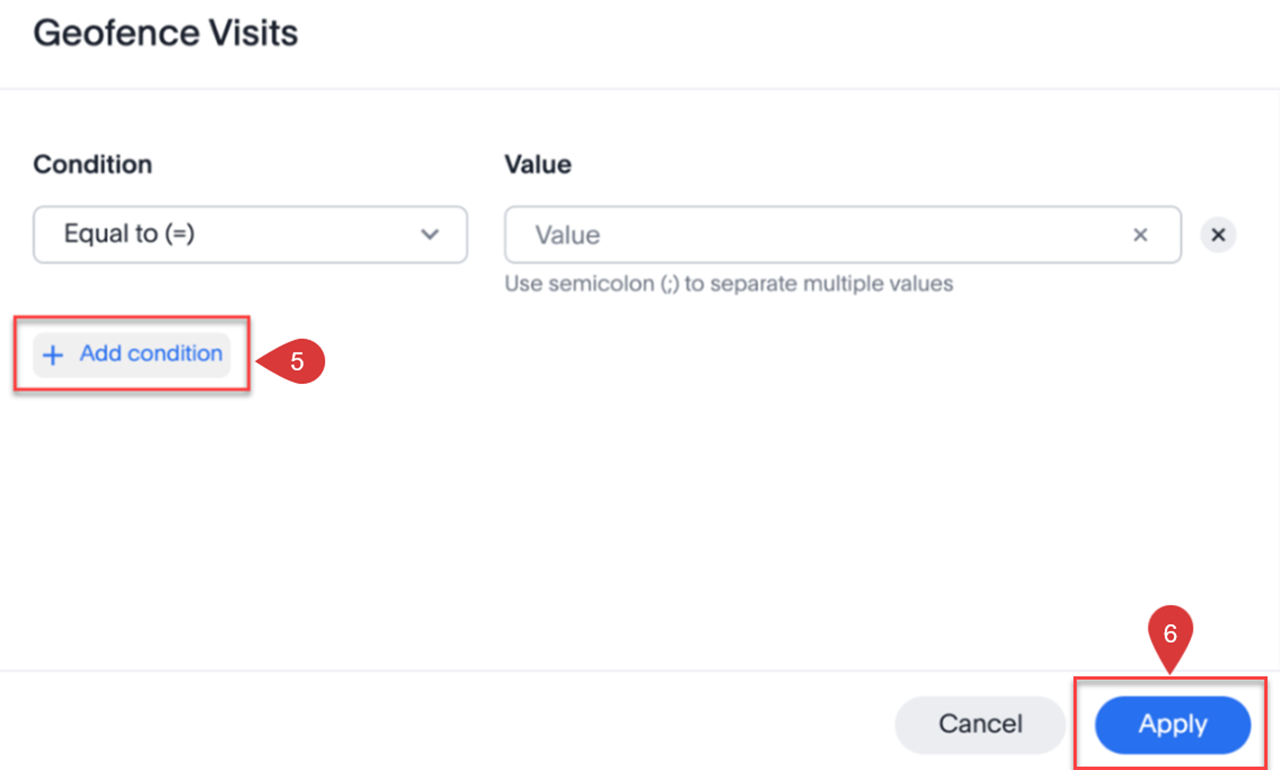The height and width of the screenshot is (770, 1280).
Task: Click the 'Value' column heading label
Action: click(538, 164)
